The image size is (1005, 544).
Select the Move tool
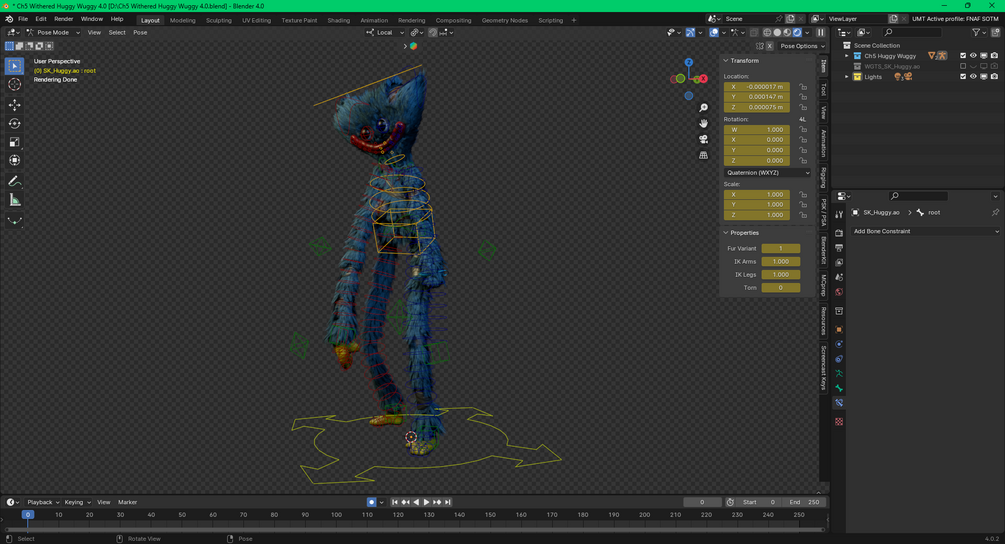tap(15, 104)
